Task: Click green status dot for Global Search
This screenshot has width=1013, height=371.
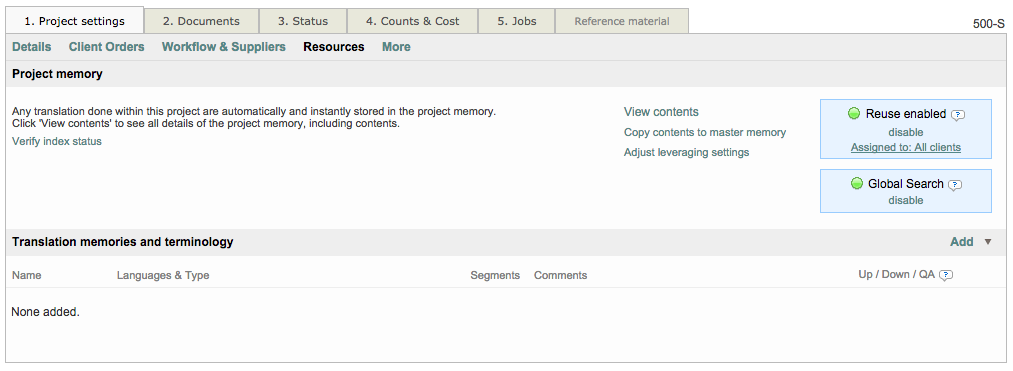Action: click(x=857, y=184)
